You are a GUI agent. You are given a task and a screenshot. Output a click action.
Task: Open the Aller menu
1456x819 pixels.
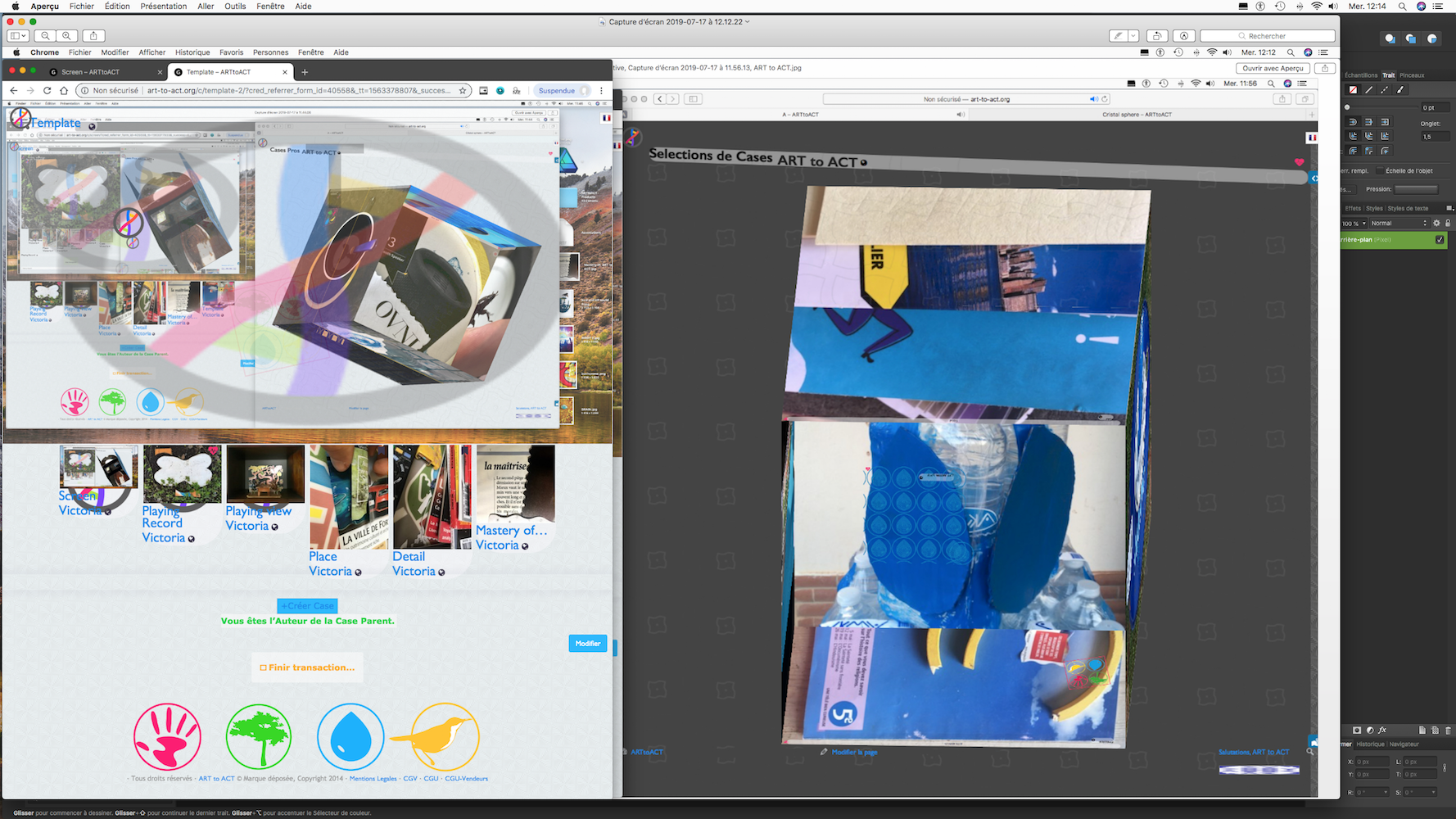tap(206, 6)
